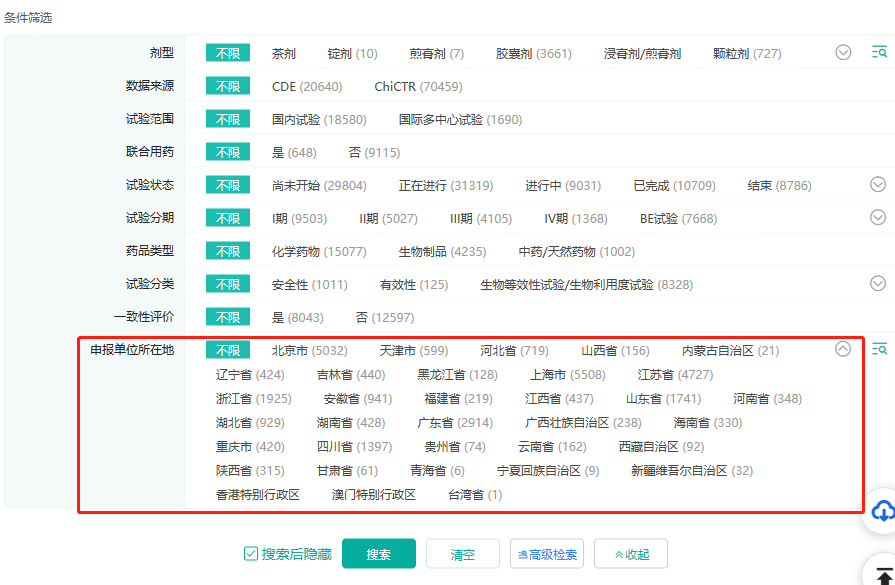Click the 收起 collapse button
The image size is (895, 585).
pyautogui.click(x=630, y=554)
